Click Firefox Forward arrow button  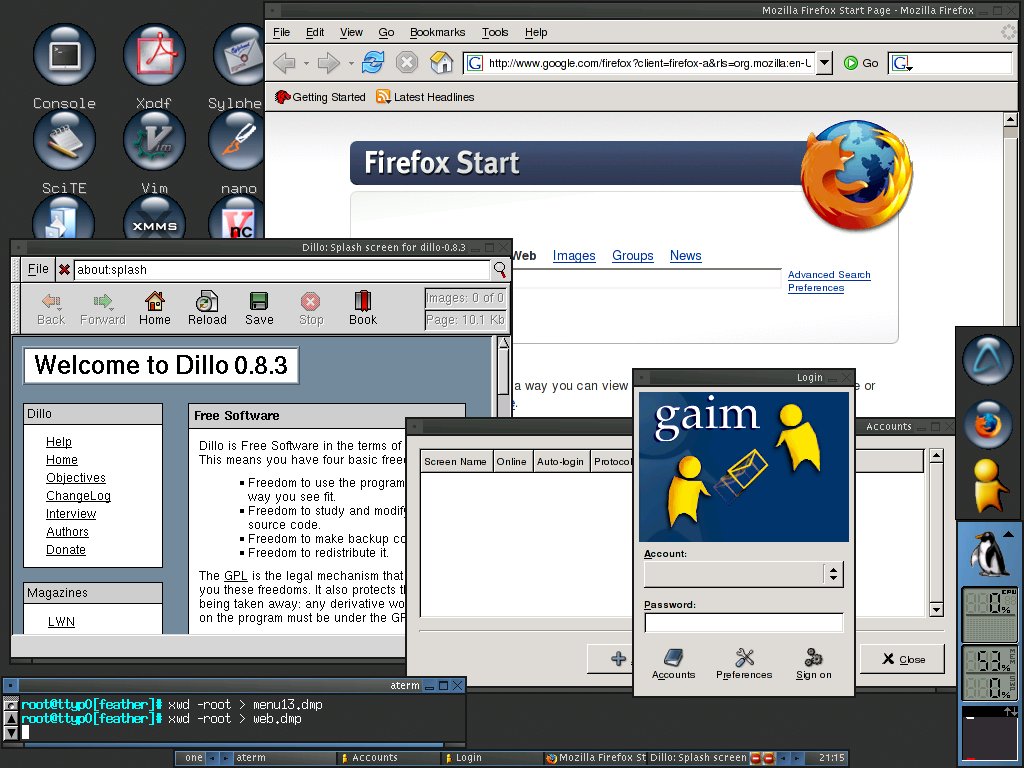click(x=328, y=63)
